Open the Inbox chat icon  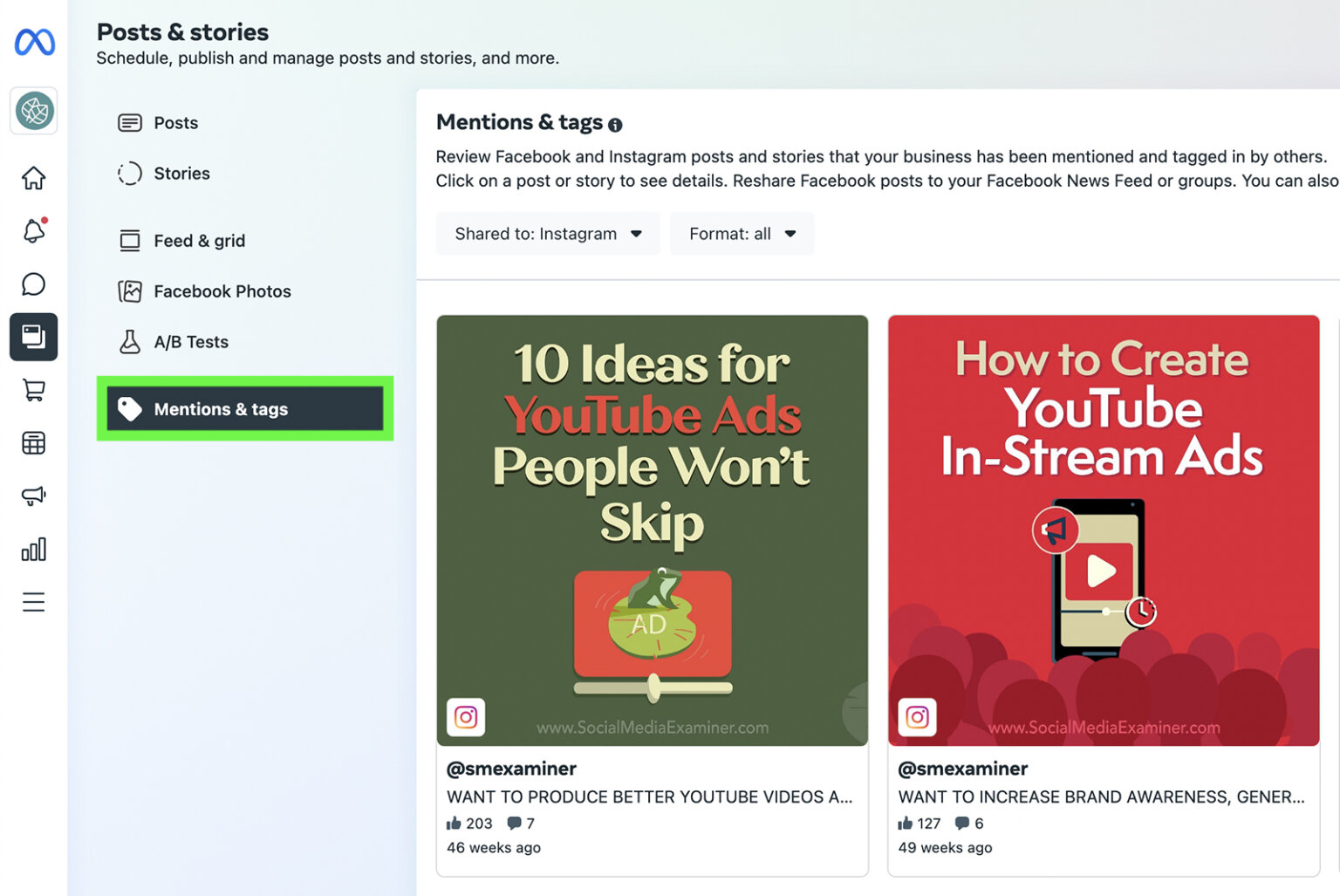33,284
